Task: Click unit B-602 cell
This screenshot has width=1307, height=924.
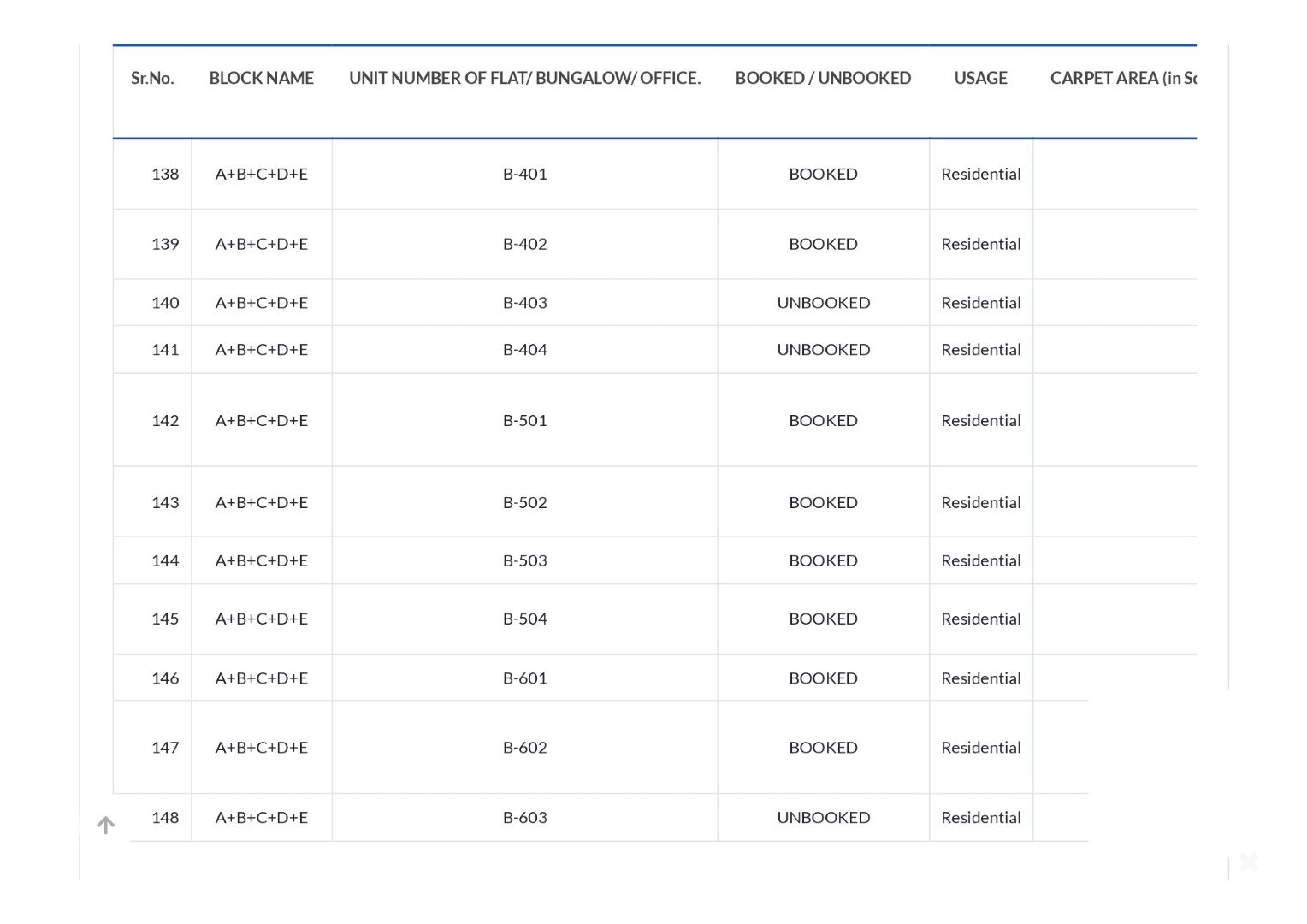Action: [524, 748]
